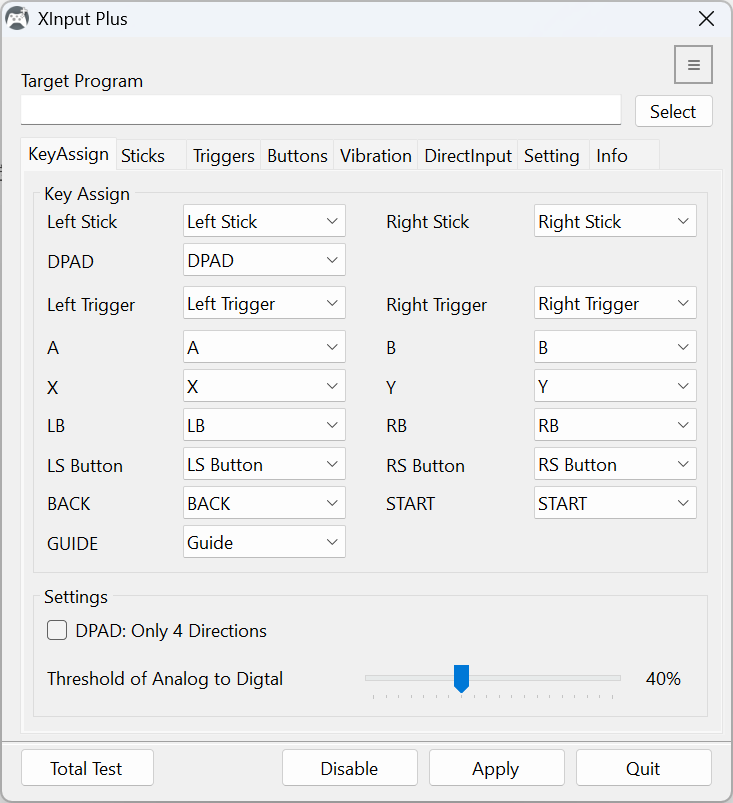Click the Disable button
Image resolution: width=733 pixels, height=803 pixels.
[x=349, y=768]
